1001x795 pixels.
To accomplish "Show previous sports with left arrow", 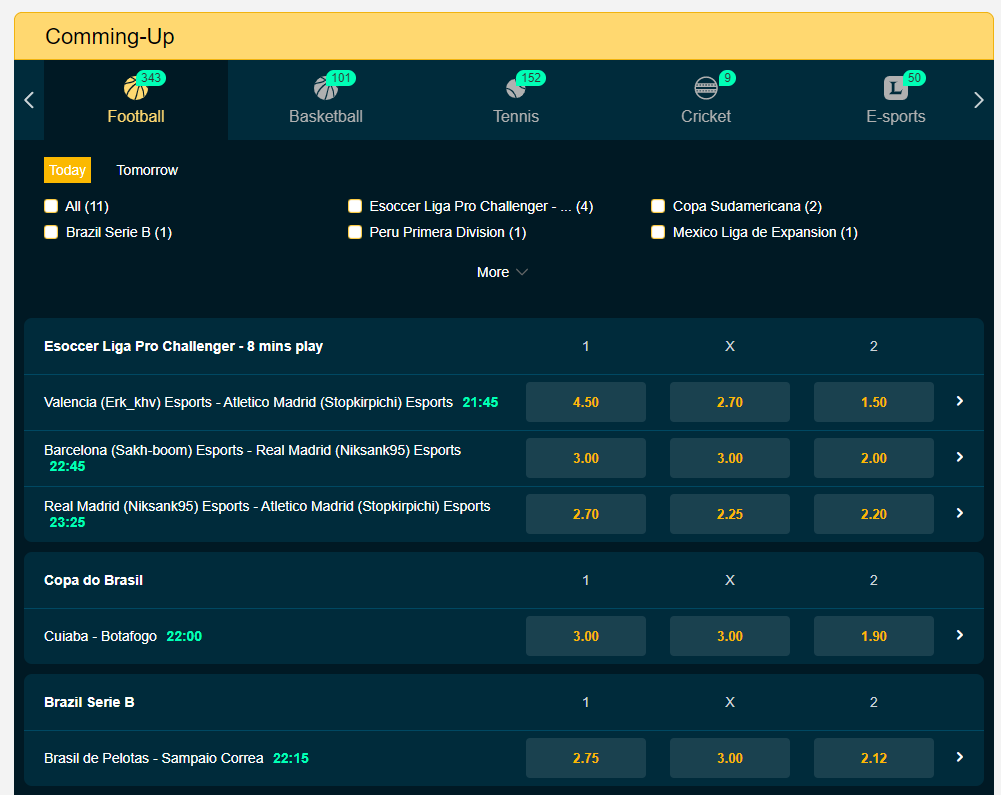I will click(x=29, y=100).
